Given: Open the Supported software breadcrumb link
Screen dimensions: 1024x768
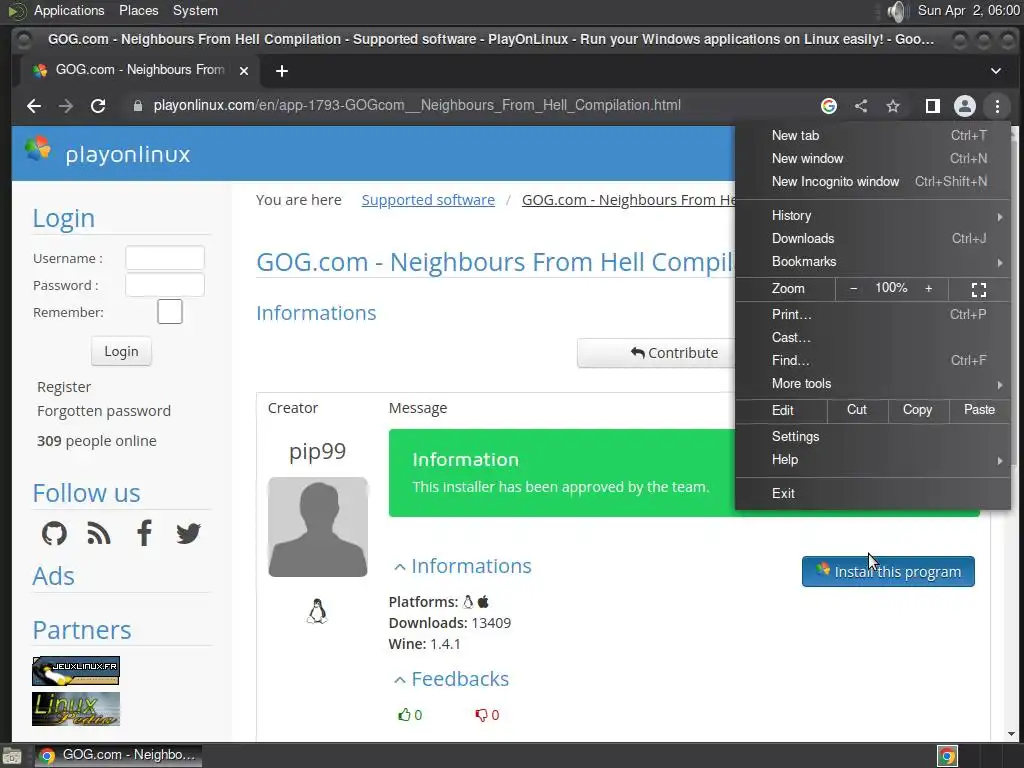Looking at the screenshot, I should [428, 200].
